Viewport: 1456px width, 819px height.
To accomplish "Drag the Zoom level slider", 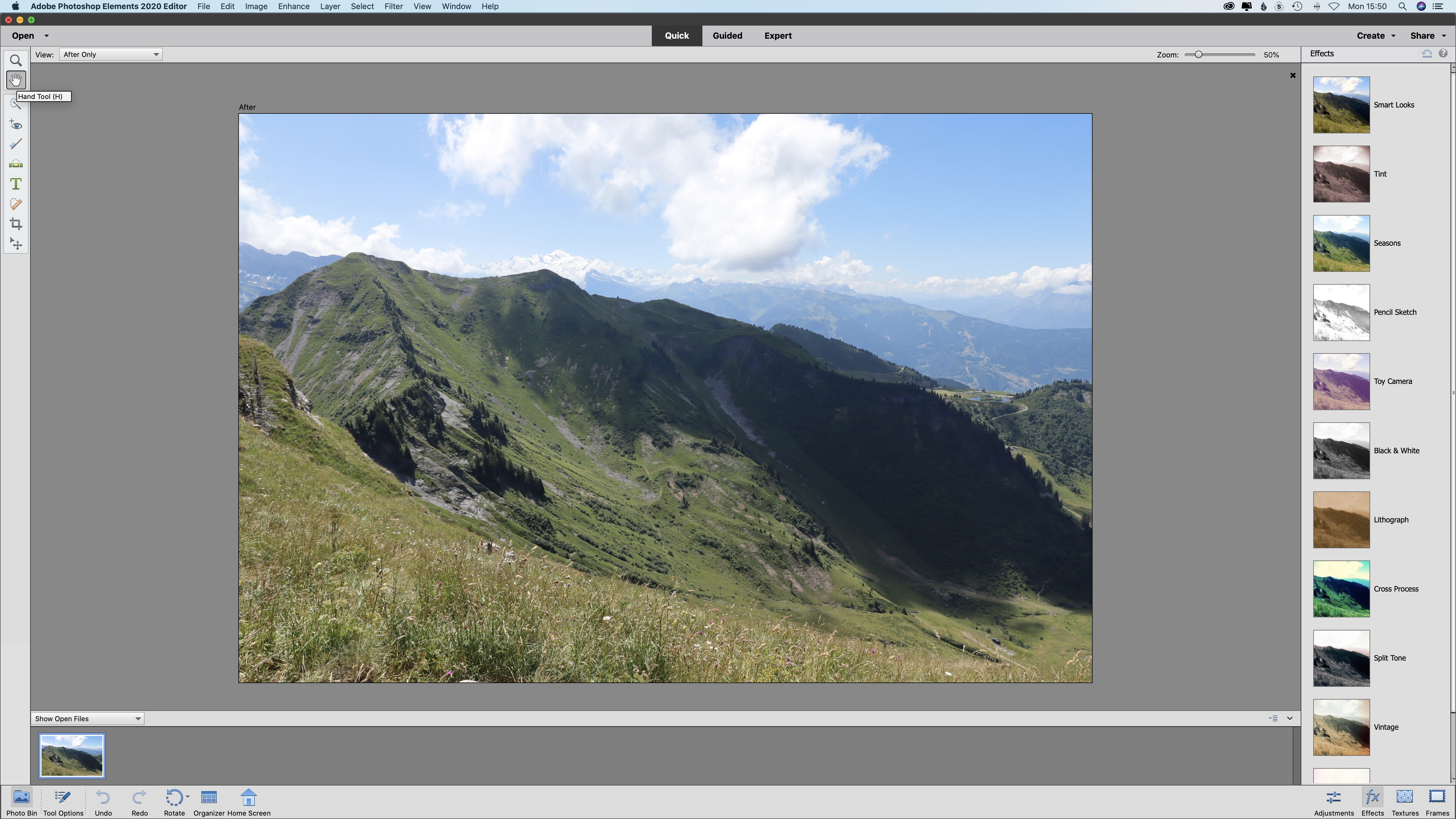I will 1198,54.
